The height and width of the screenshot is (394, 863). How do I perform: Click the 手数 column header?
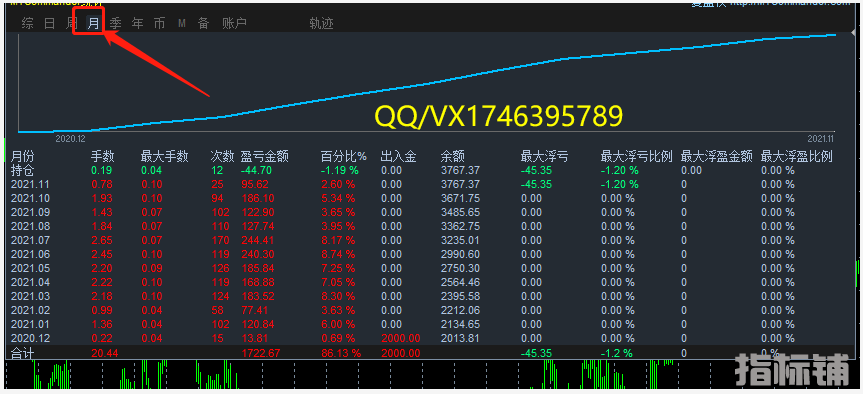click(102, 157)
